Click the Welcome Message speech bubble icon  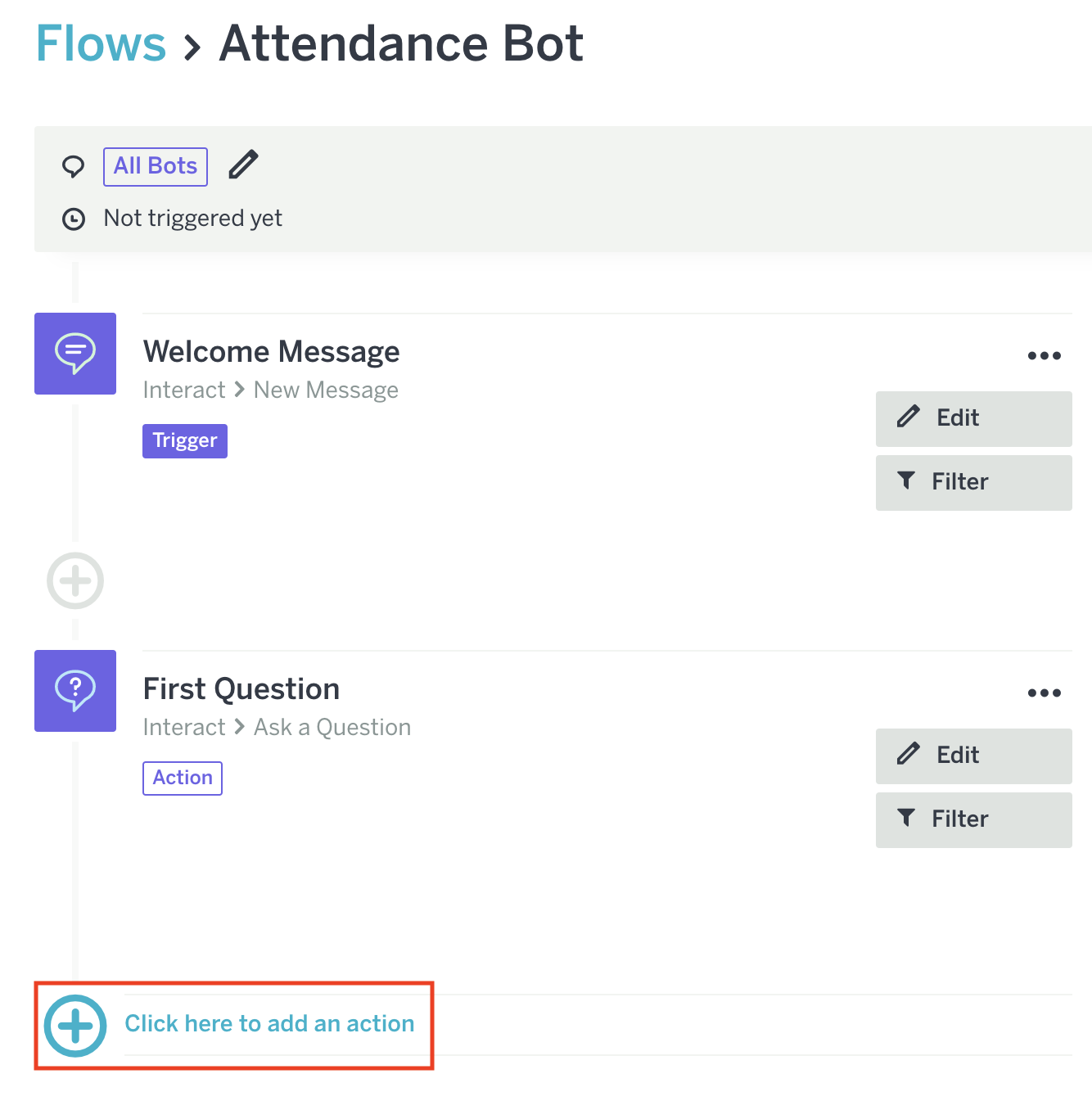click(x=75, y=354)
